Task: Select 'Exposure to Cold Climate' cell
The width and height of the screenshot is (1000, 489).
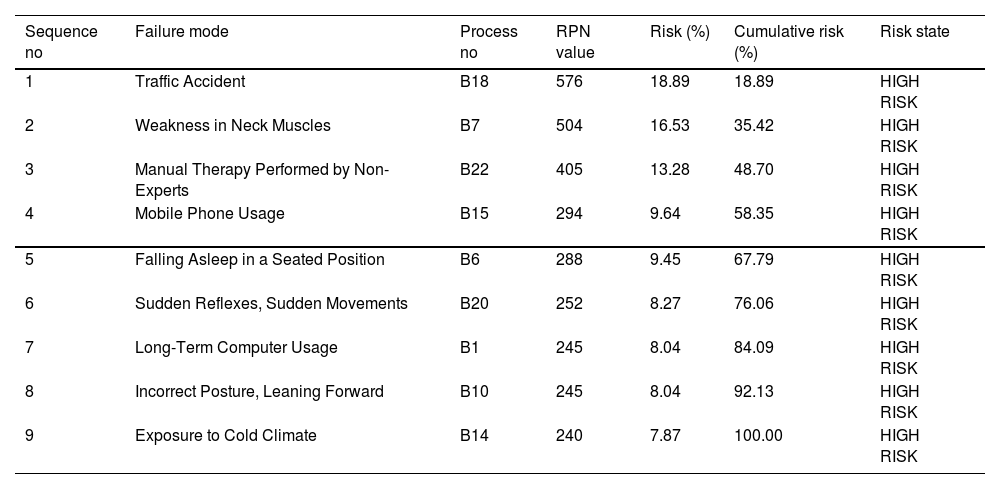Action: pos(225,435)
